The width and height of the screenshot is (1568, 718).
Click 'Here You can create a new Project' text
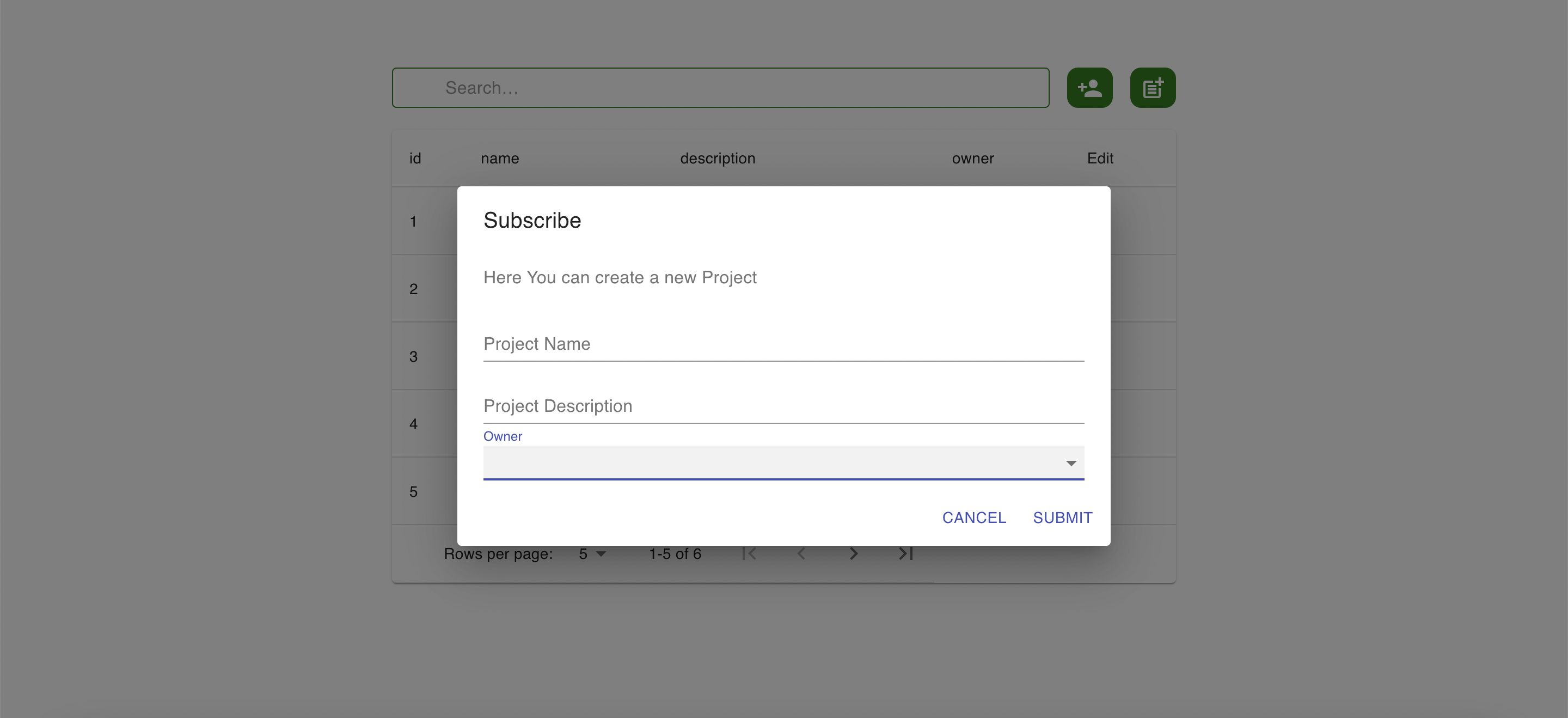click(x=620, y=278)
